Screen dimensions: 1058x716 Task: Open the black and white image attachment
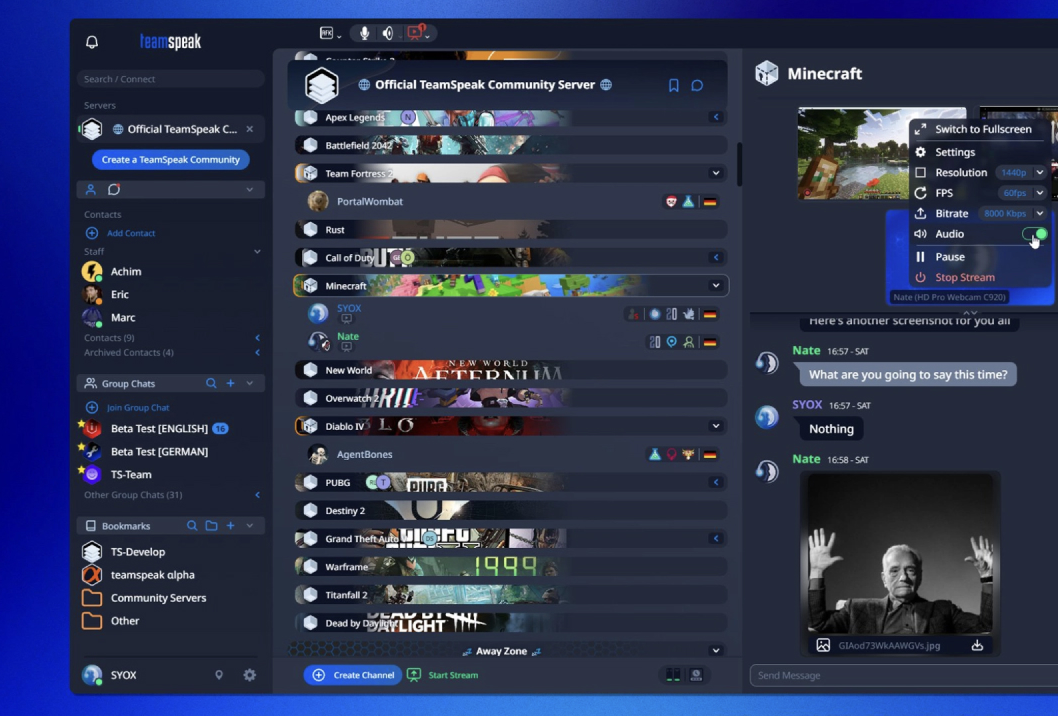pyautogui.click(x=900, y=553)
